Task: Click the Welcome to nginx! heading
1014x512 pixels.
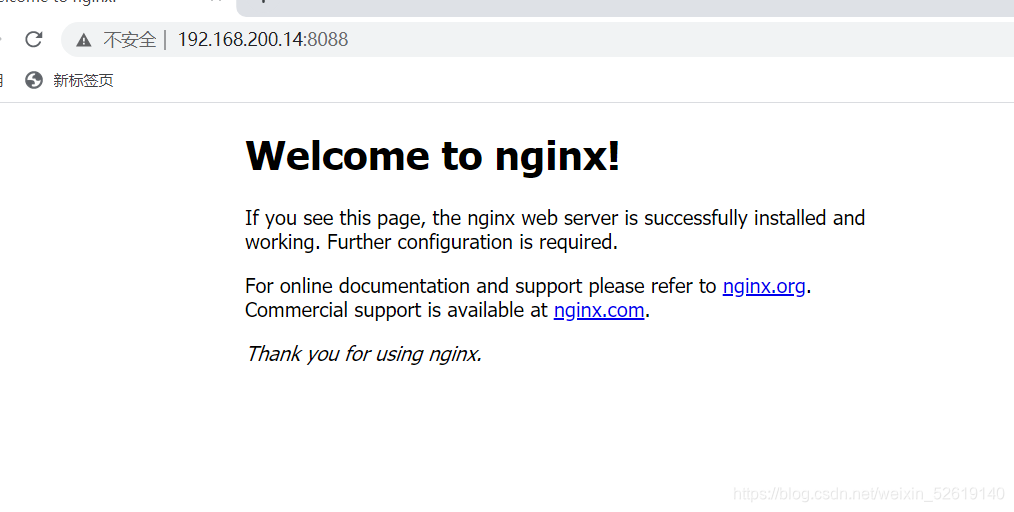Action: point(433,156)
